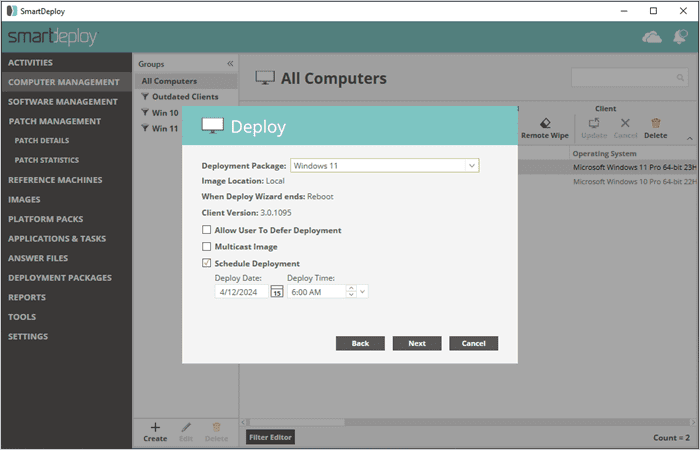Decrease deploy time with down spinner
Image resolution: width=700 pixels, height=450 pixels.
click(351, 295)
